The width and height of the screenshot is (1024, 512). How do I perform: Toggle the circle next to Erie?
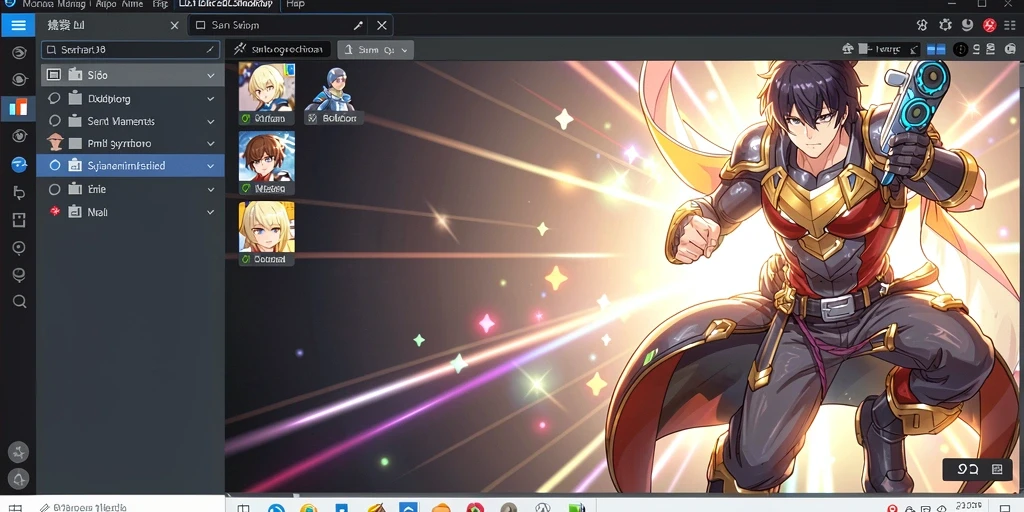point(55,189)
